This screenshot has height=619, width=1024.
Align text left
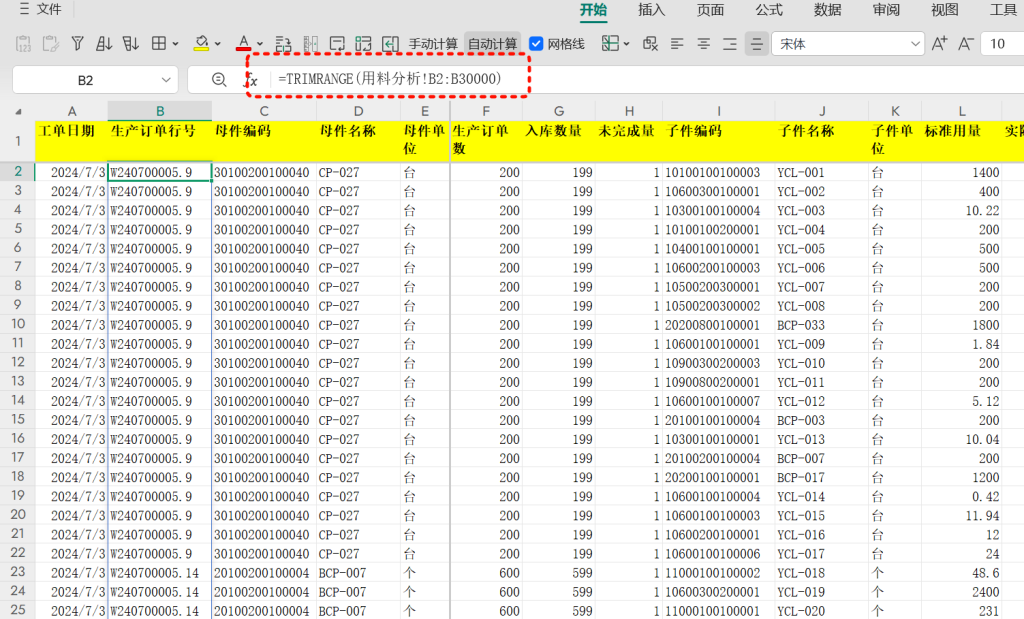[x=677, y=44]
